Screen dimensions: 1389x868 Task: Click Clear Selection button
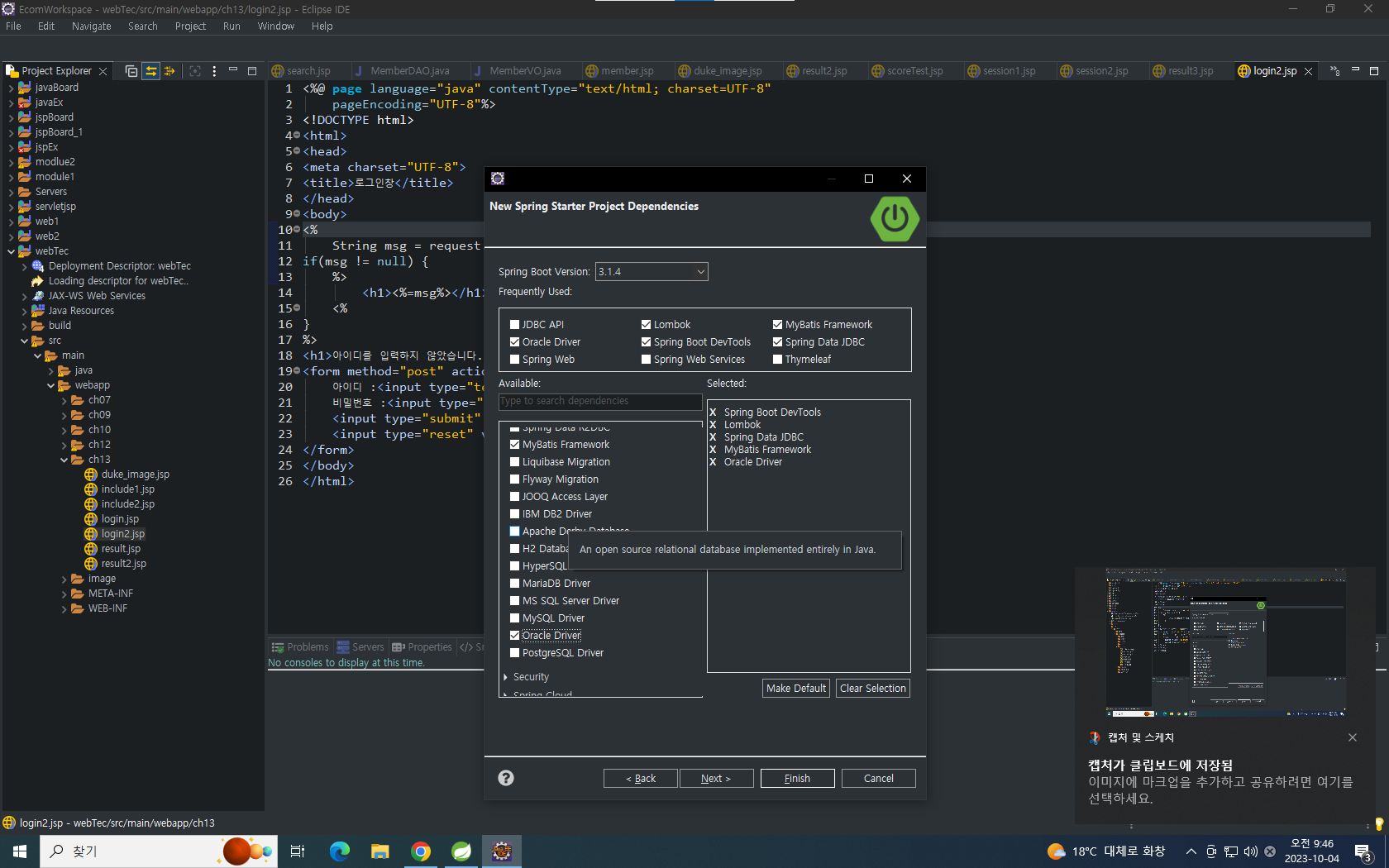[x=872, y=689]
